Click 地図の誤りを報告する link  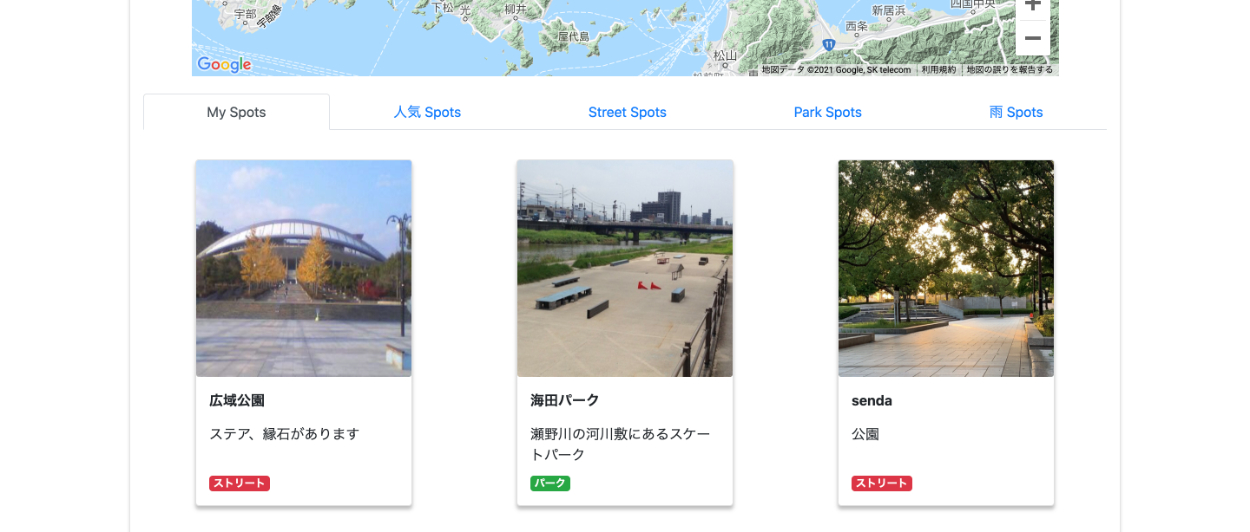tap(1009, 70)
